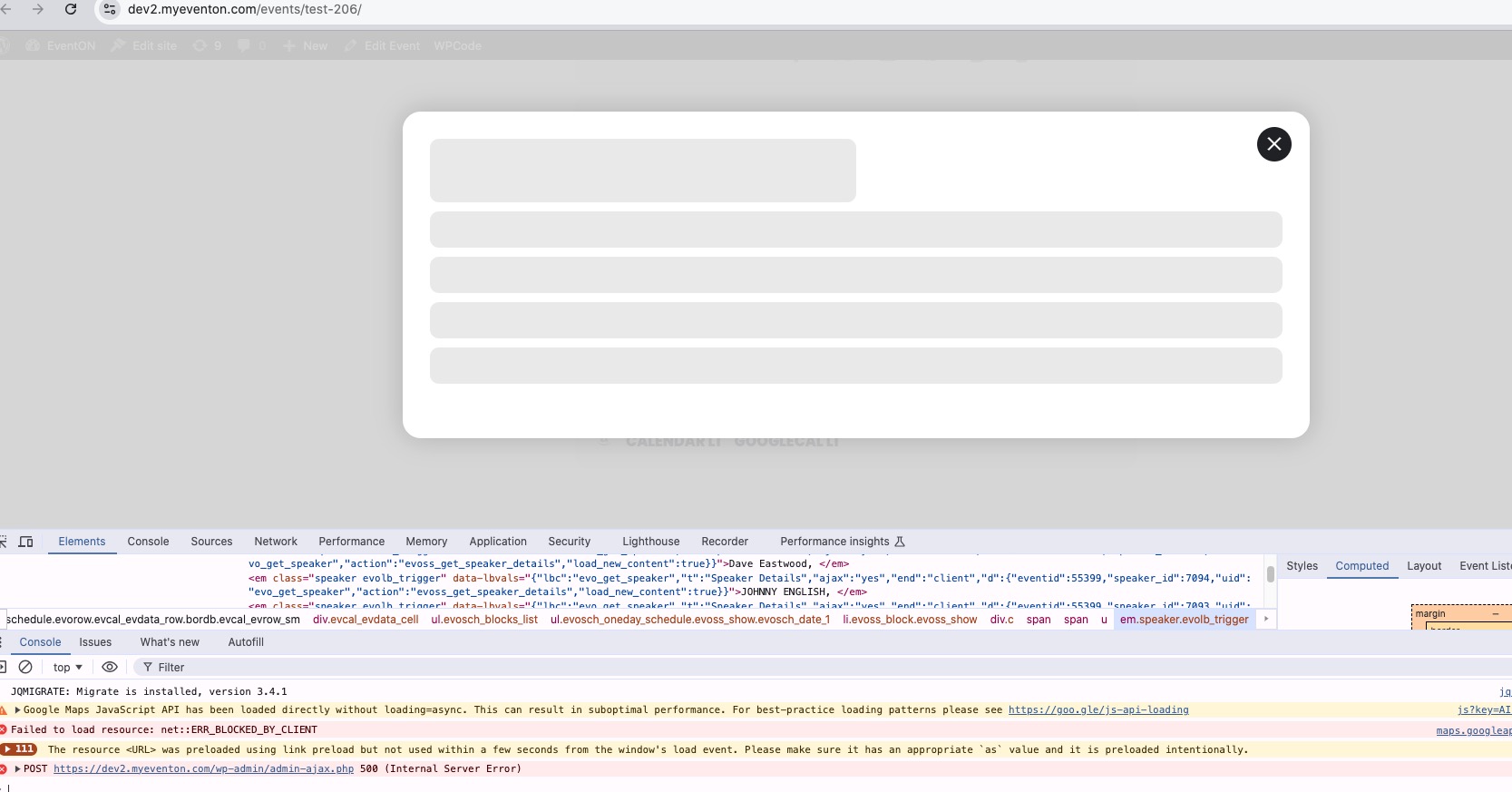The image size is (1512, 792).
Task: Open the Network tab
Action: tap(276, 542)
